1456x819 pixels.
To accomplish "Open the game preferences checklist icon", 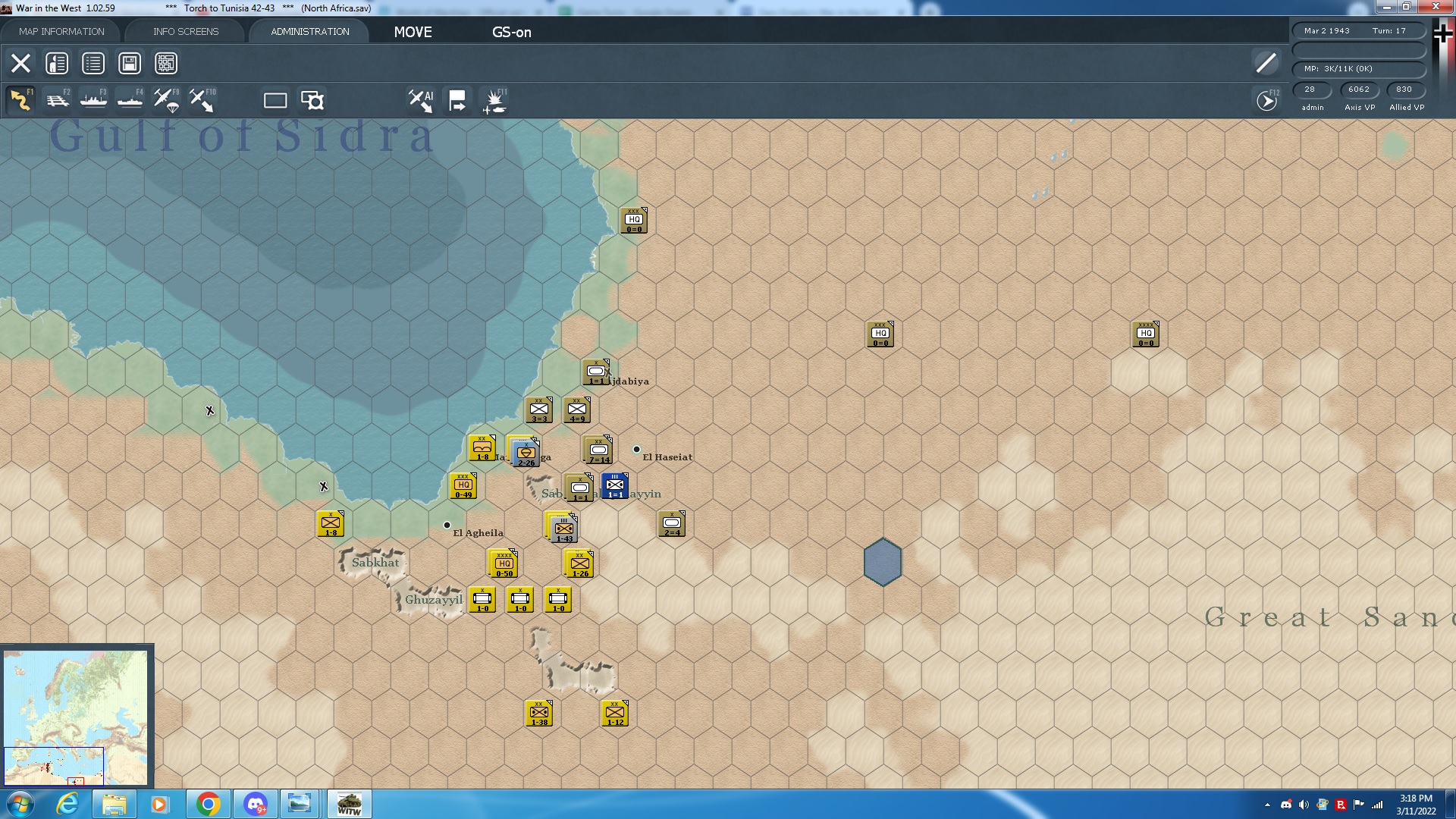I will (x=93, y=63).
